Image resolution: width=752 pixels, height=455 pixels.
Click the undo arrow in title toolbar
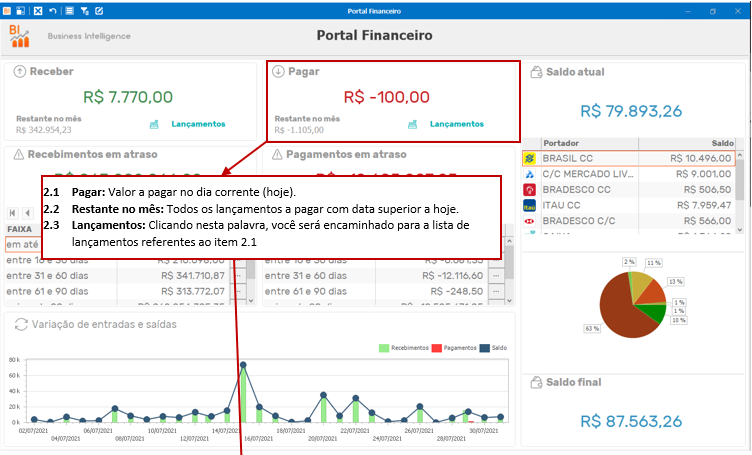53,11
